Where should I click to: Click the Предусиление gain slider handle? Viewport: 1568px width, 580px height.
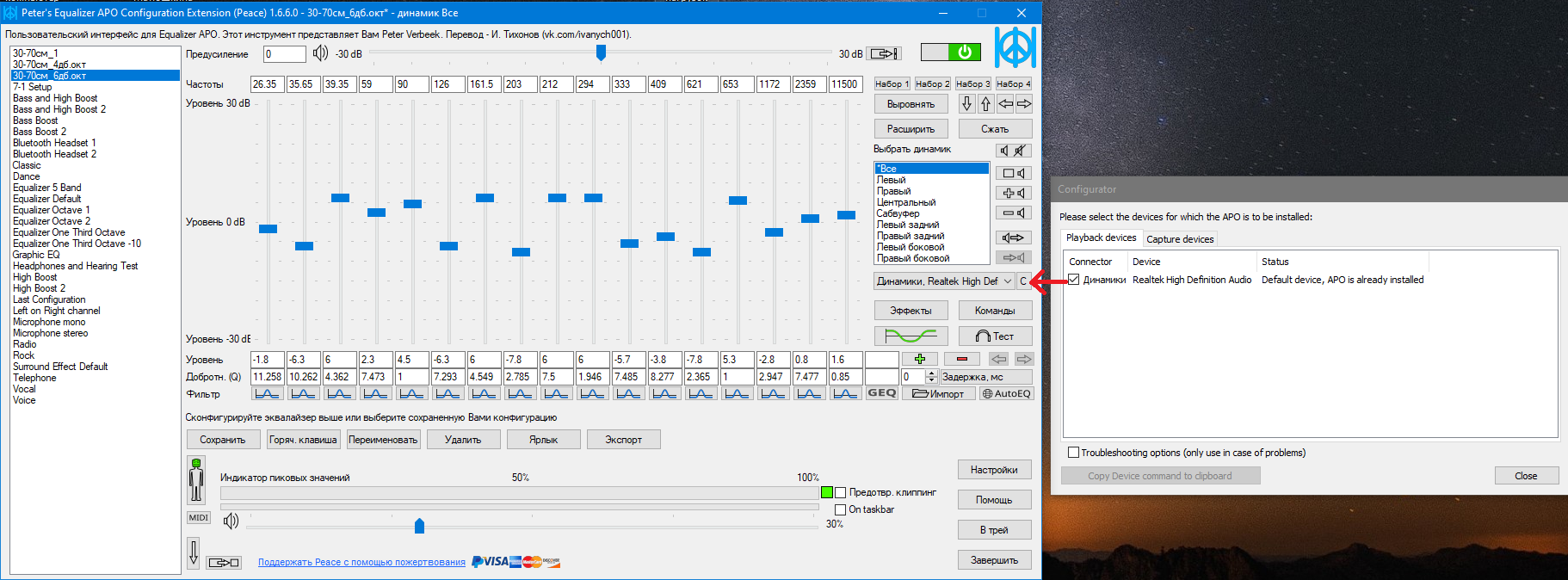(601, 53)
